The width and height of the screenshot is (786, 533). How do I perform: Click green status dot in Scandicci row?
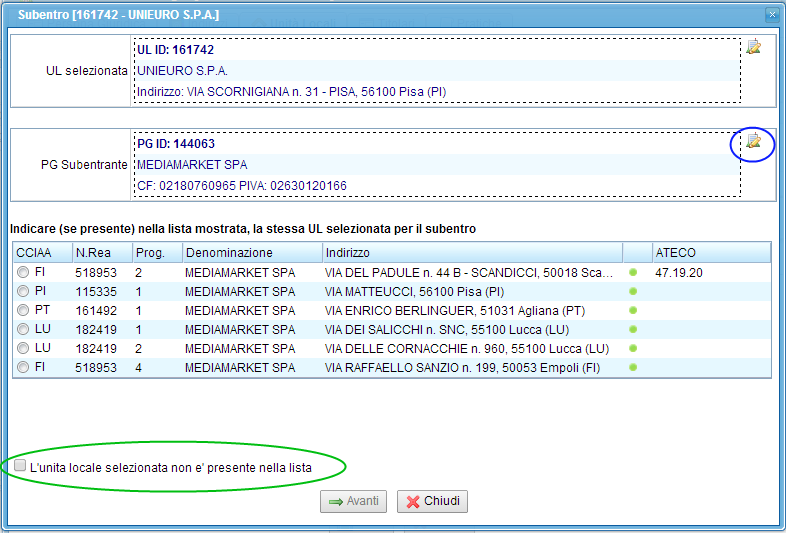click(x=633, y=272)
